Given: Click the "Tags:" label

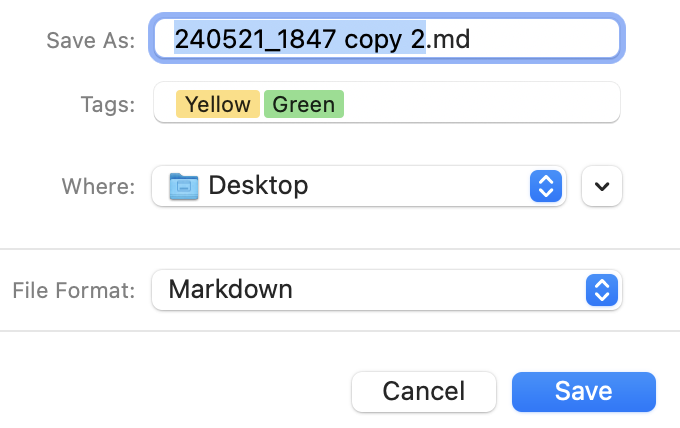Looking at the screenshot, I should click(108, 104).
